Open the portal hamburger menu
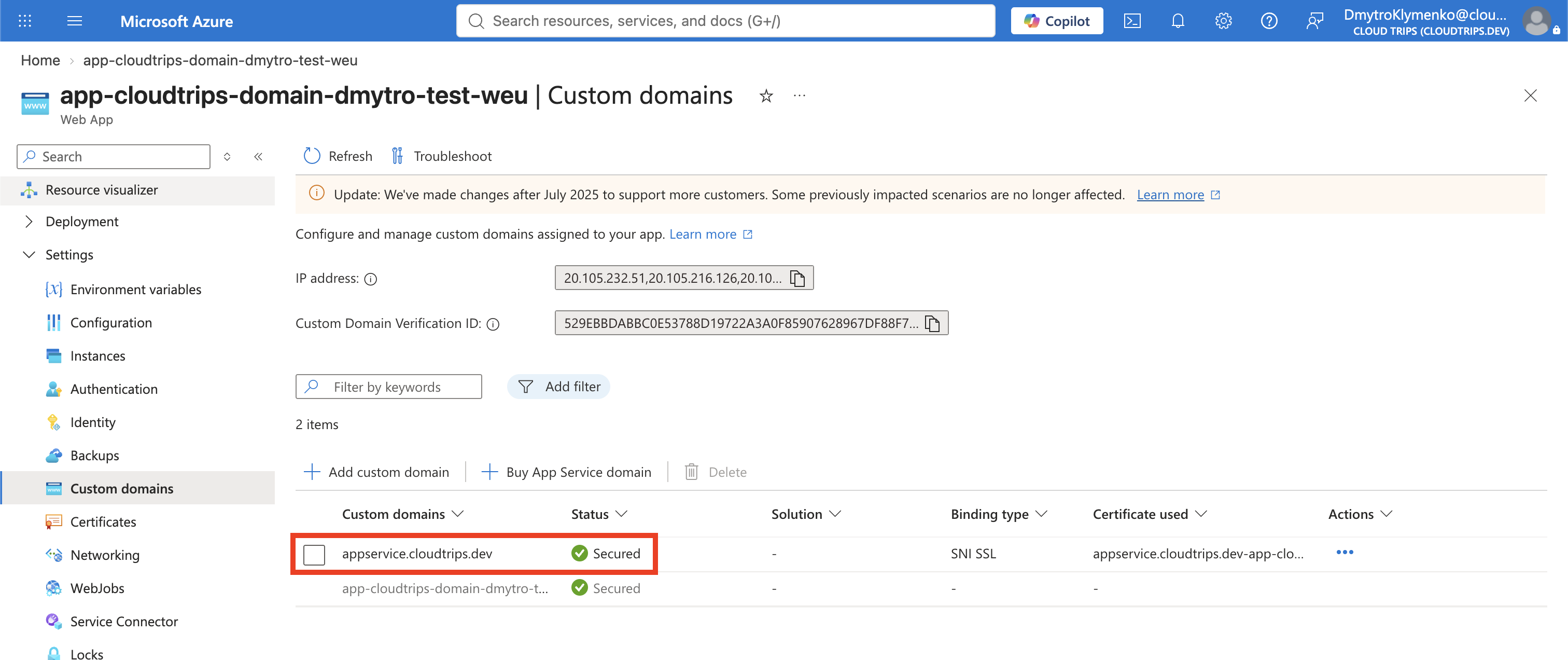The image size is (1568, 660). coord(74,21)
